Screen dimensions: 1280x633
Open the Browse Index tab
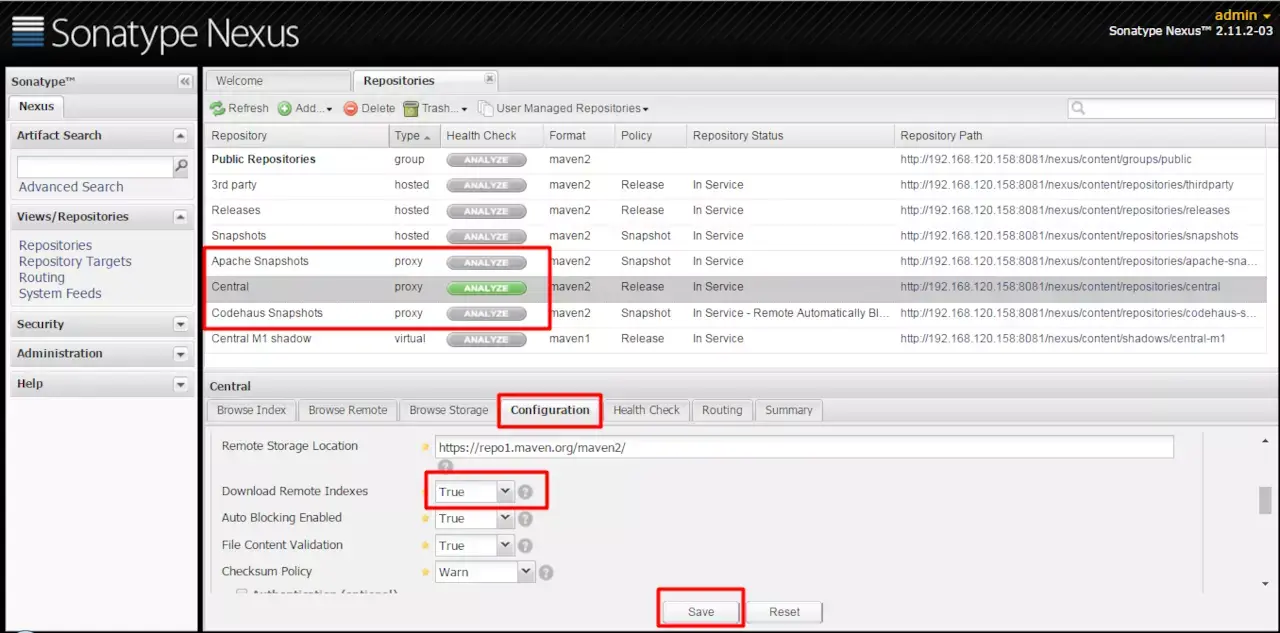pyautogui.click(x=251, y=410)
